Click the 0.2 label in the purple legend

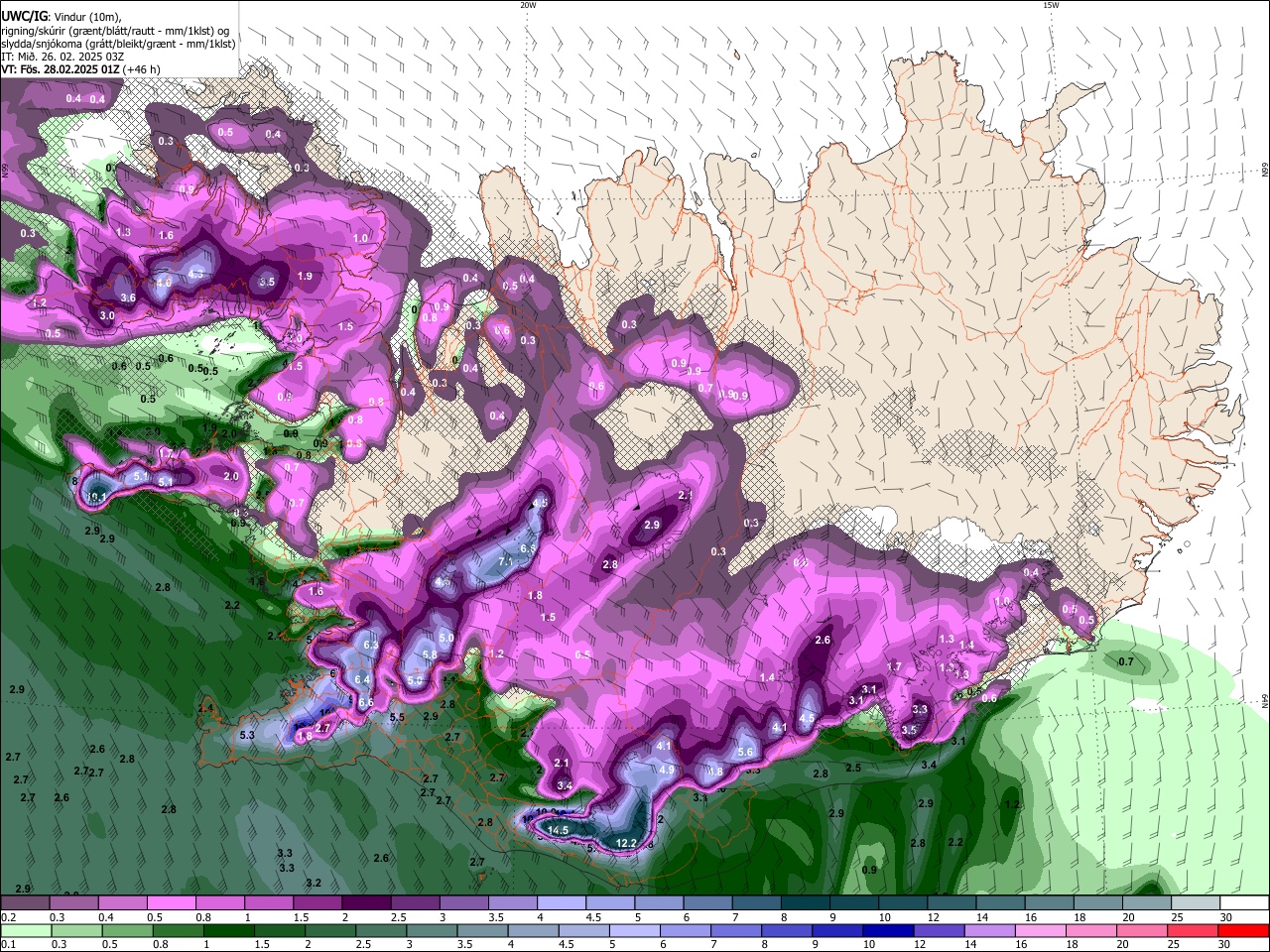(x=7, y=917)
